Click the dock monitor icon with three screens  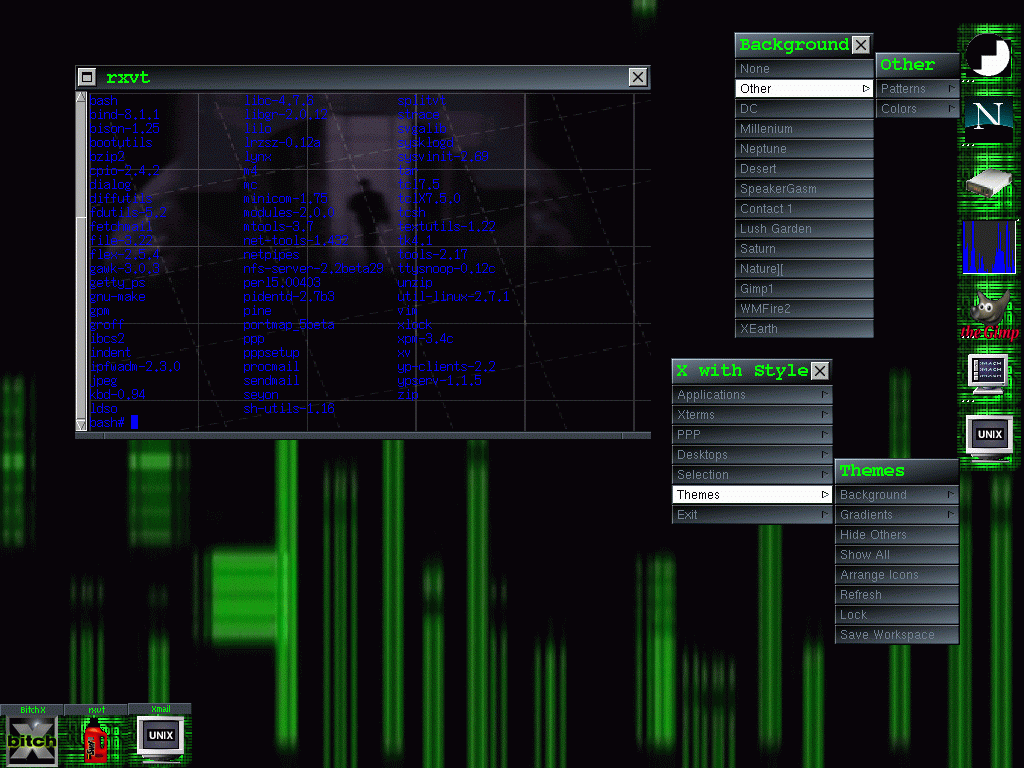point(988,374)
